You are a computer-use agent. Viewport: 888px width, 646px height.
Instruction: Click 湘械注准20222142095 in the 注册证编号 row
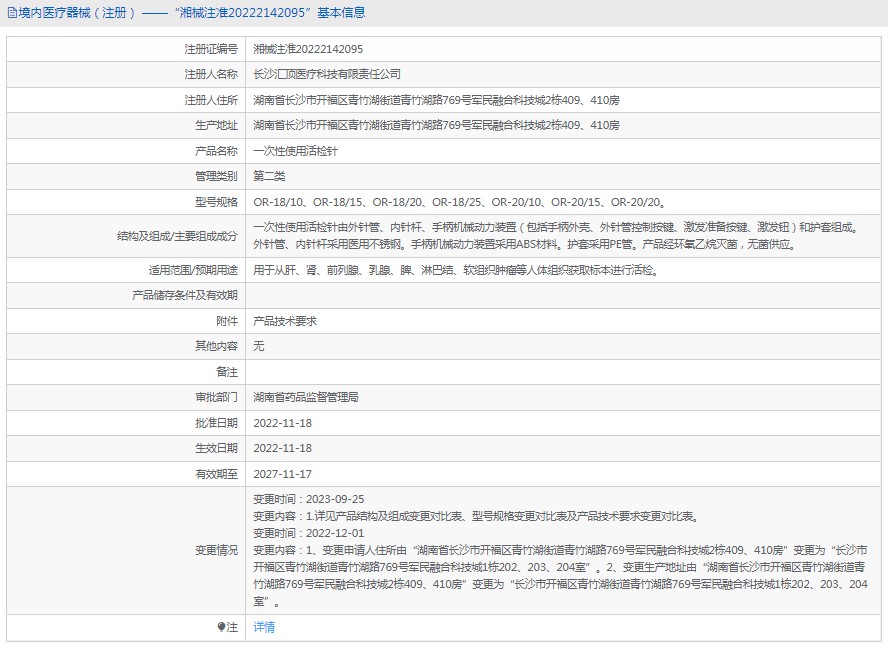(x=308, y=49)
